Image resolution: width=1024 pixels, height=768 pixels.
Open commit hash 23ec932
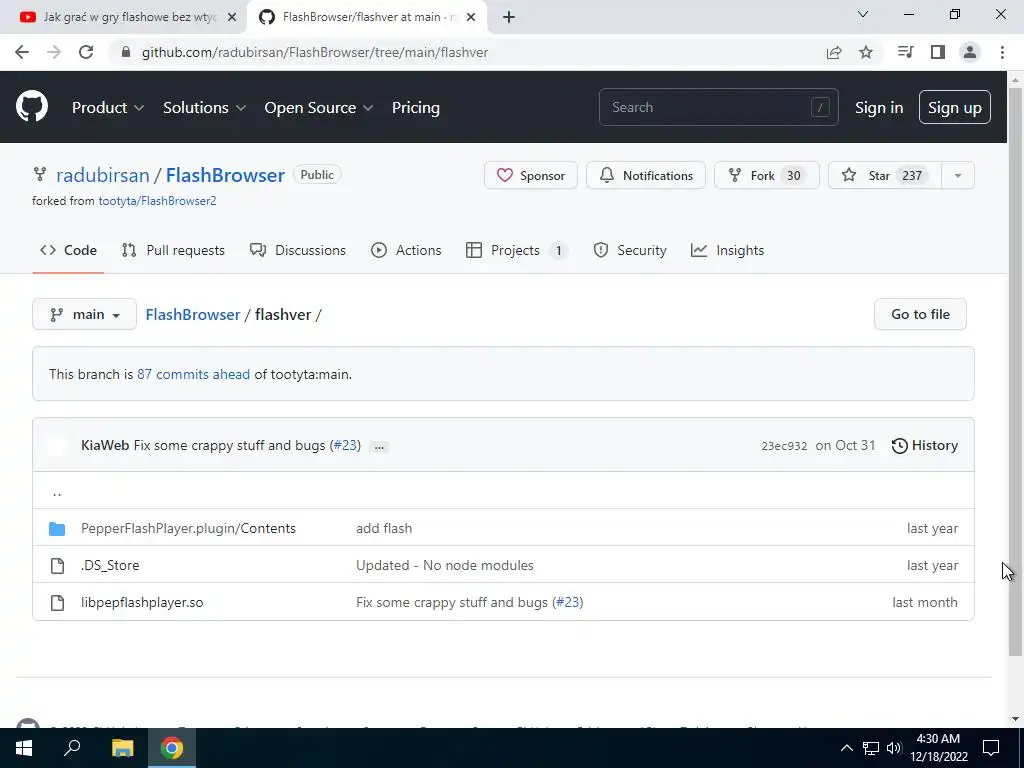pos(784,446)
